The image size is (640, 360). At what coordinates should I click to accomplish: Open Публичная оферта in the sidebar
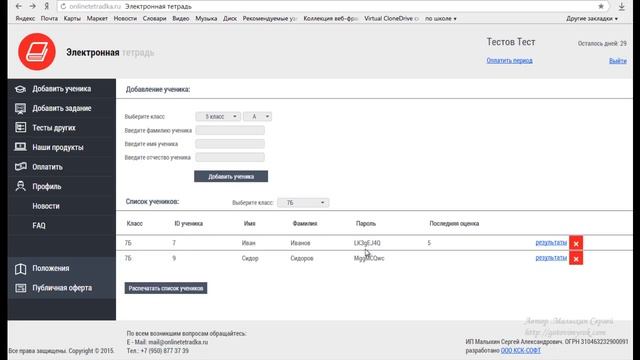pyautogui.click(x=62, y=288)
